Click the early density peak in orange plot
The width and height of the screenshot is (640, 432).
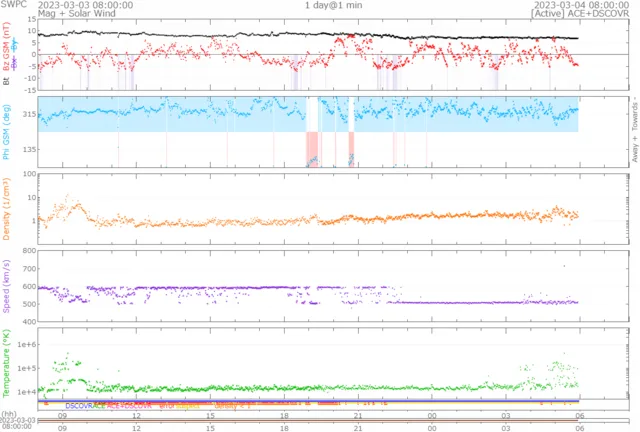click(x=68, y=200)
